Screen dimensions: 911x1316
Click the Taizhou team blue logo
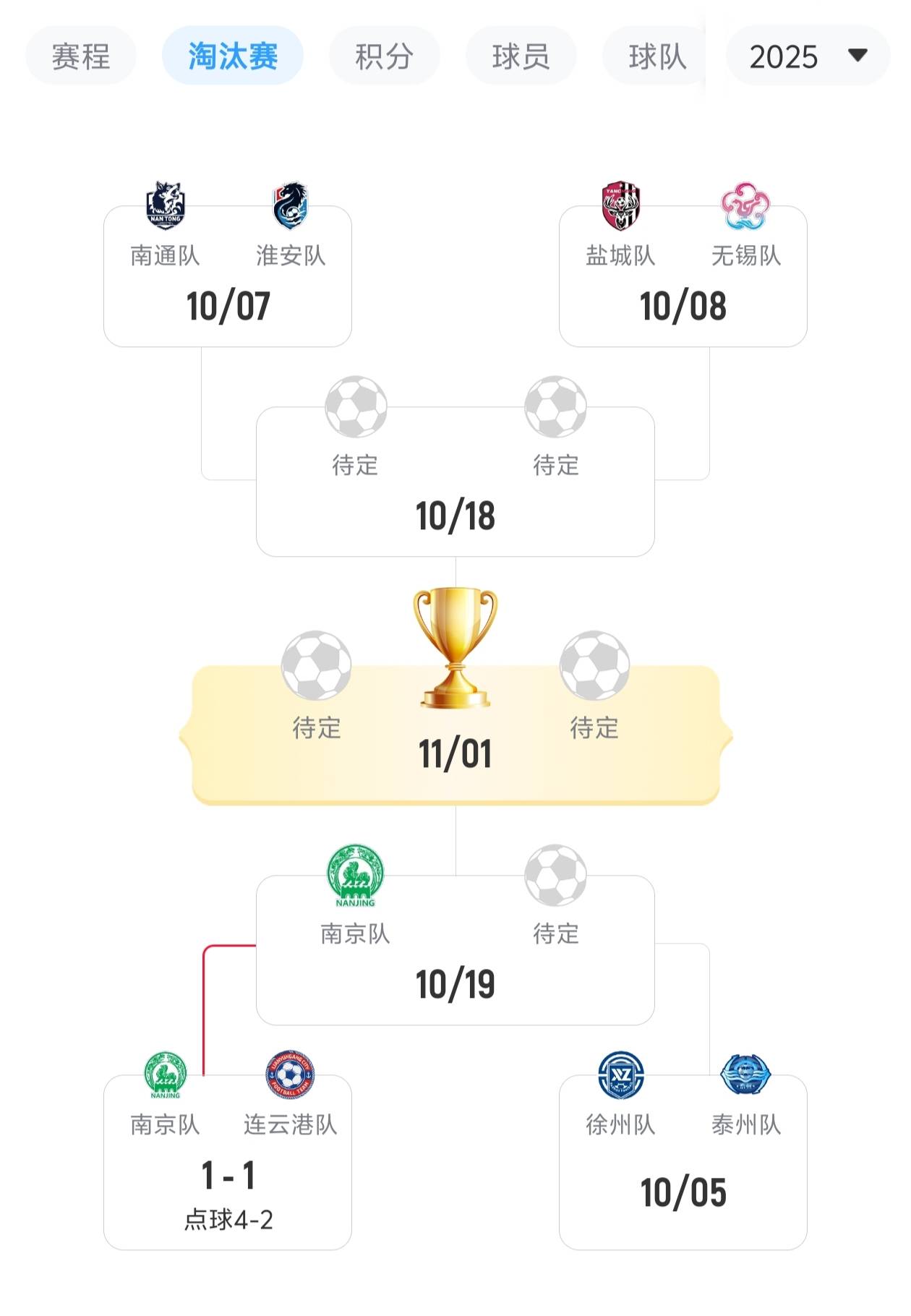745,1074
